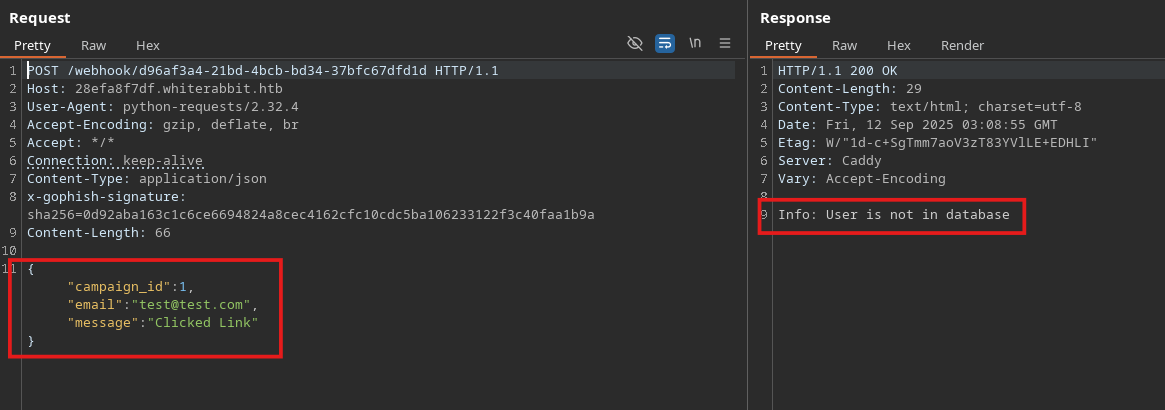The image size is (1165, 410).
Task: Switch to the Request Raw tab
Action: click(94, 45)
